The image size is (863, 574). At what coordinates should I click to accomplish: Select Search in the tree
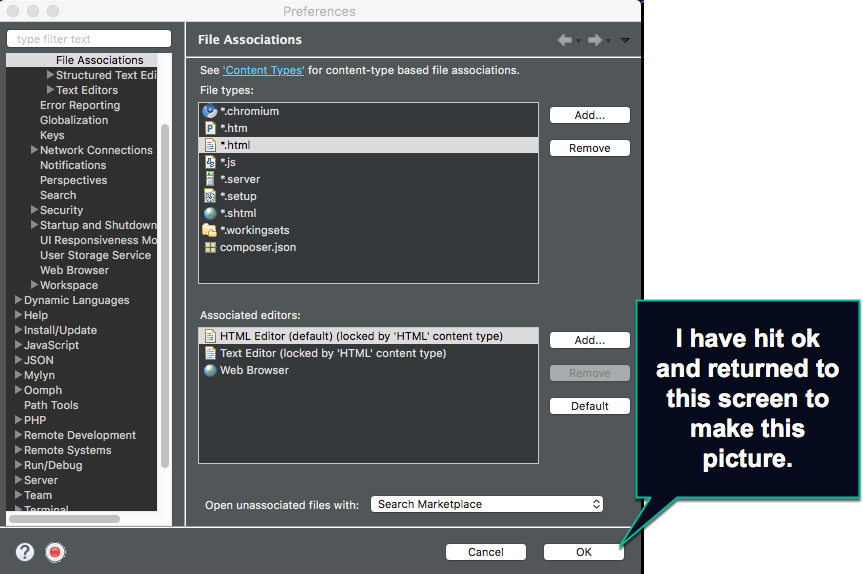click(x=58, y=195)
